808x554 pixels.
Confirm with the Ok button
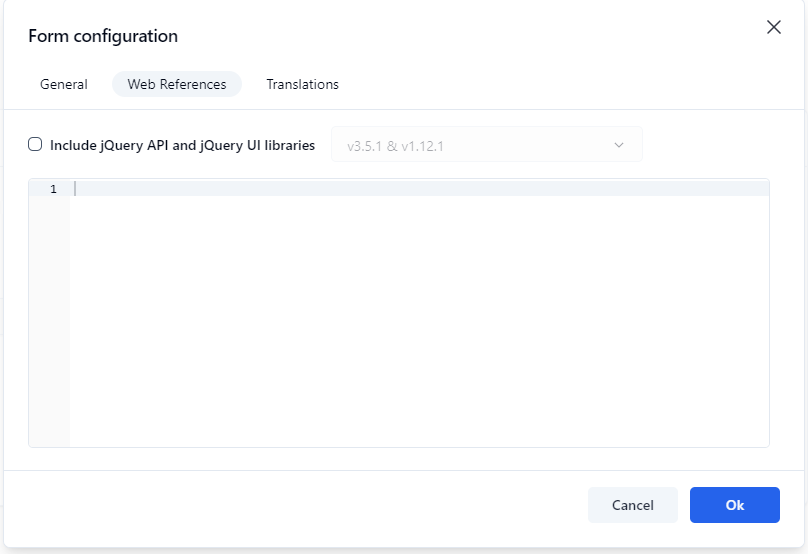734,505
